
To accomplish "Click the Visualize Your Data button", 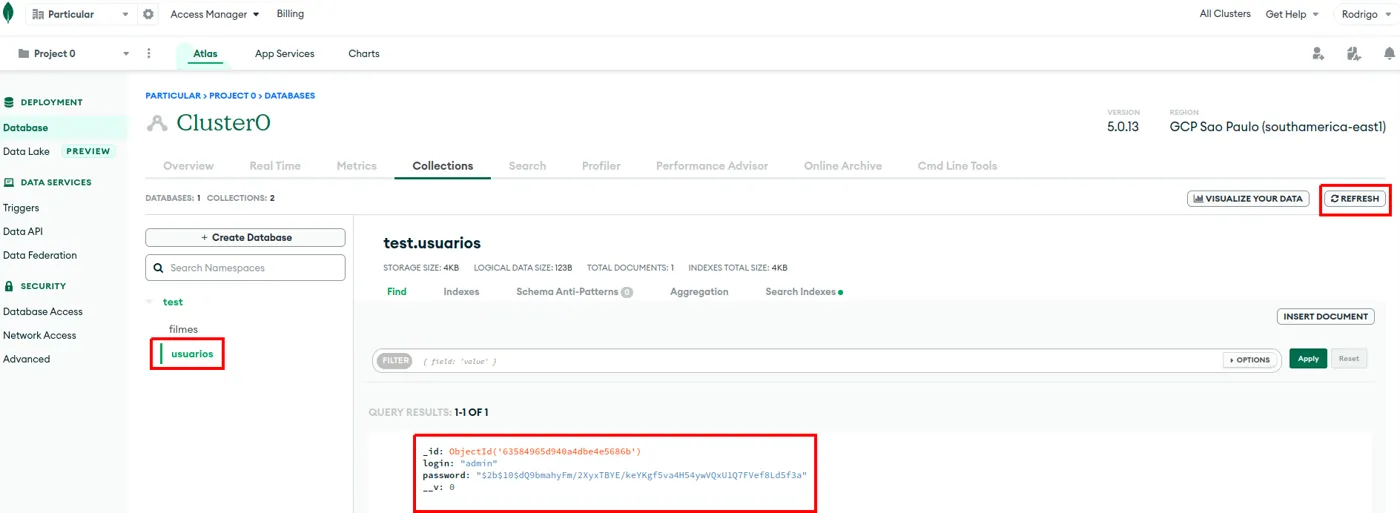I will point(1248,199).
